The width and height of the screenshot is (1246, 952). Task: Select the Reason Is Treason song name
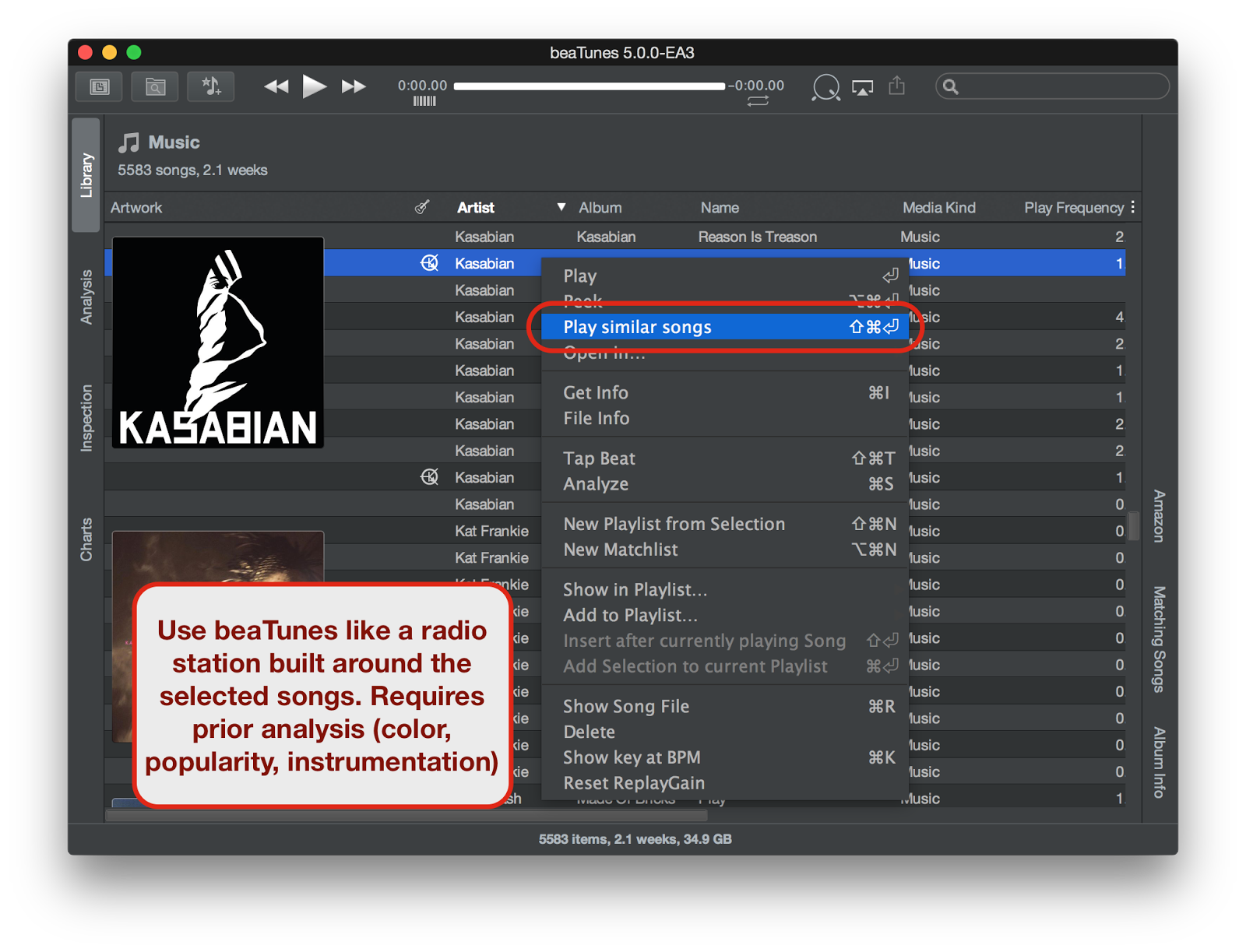(x=757, y=237)
